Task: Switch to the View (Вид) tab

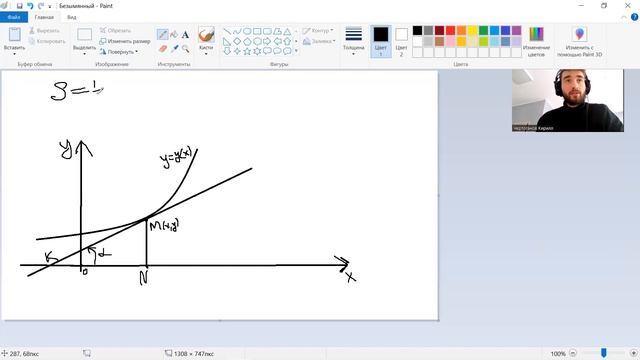Action: click(x=71, y=17)
